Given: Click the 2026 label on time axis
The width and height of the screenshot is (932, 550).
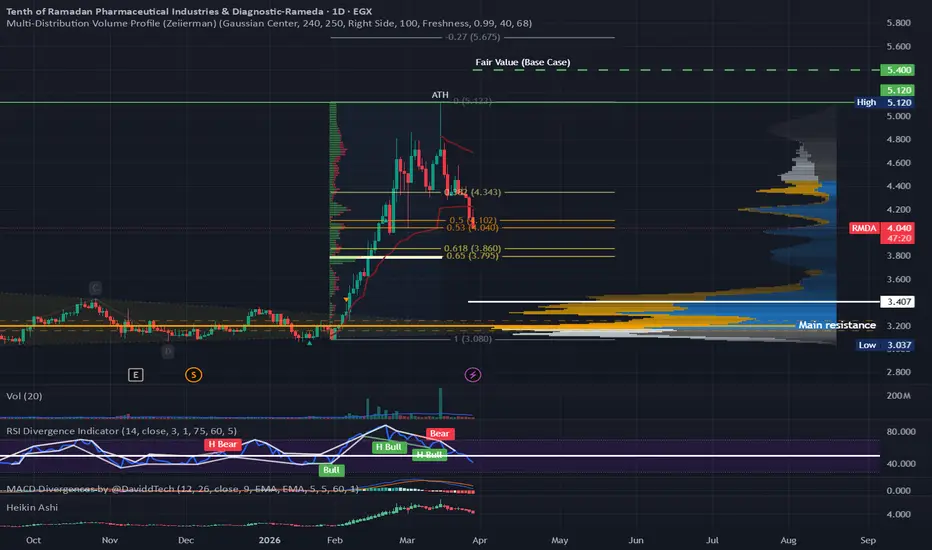Looking at the screenshot, I should point(269,540).
